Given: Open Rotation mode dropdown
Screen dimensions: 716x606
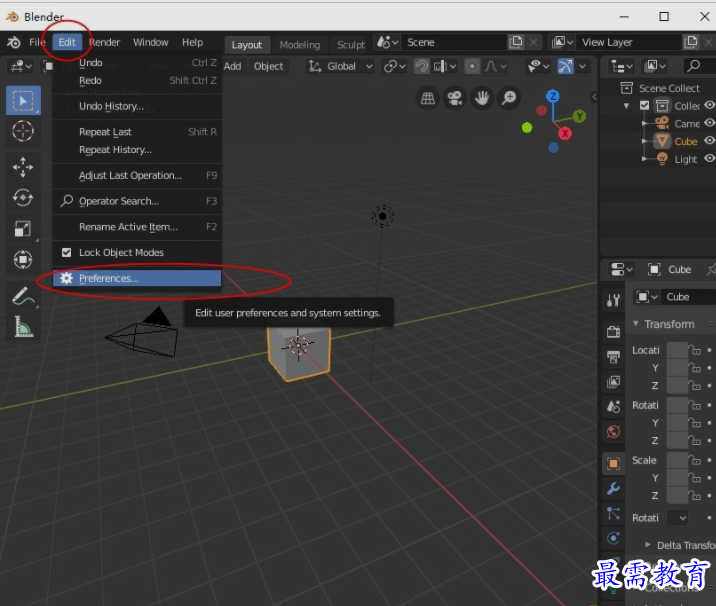Looking at the screenshot, I should [x=678, y=518].
